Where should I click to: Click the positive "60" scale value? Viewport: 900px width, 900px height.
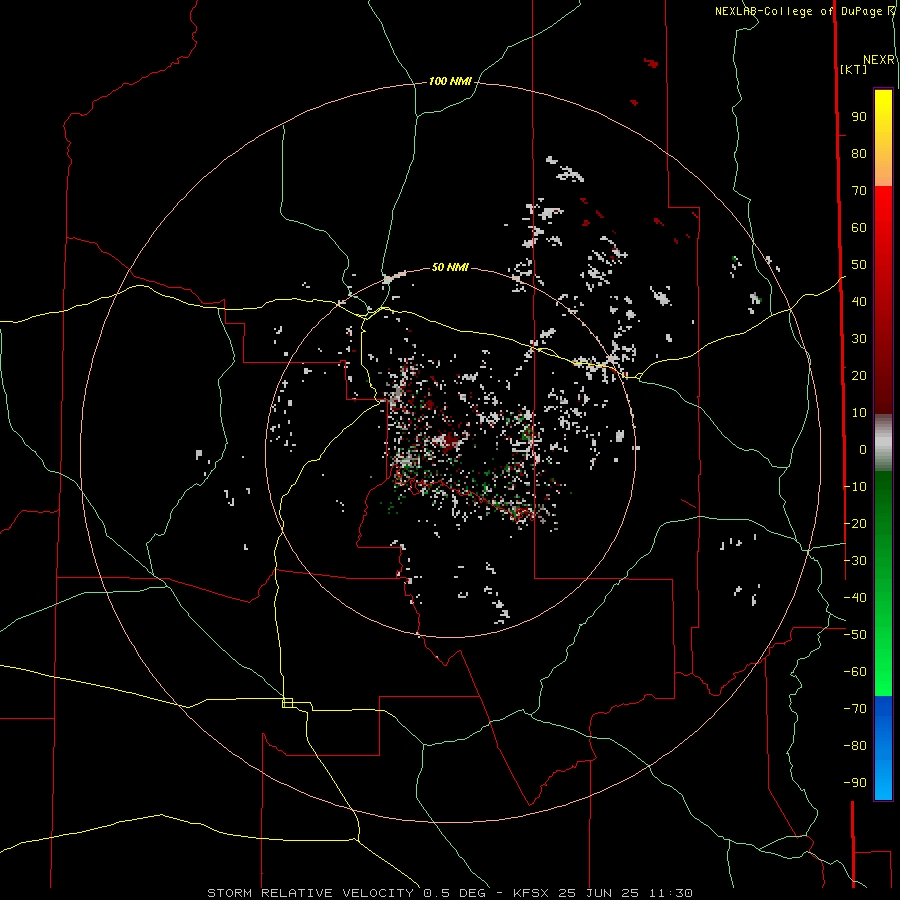(859, 228)
